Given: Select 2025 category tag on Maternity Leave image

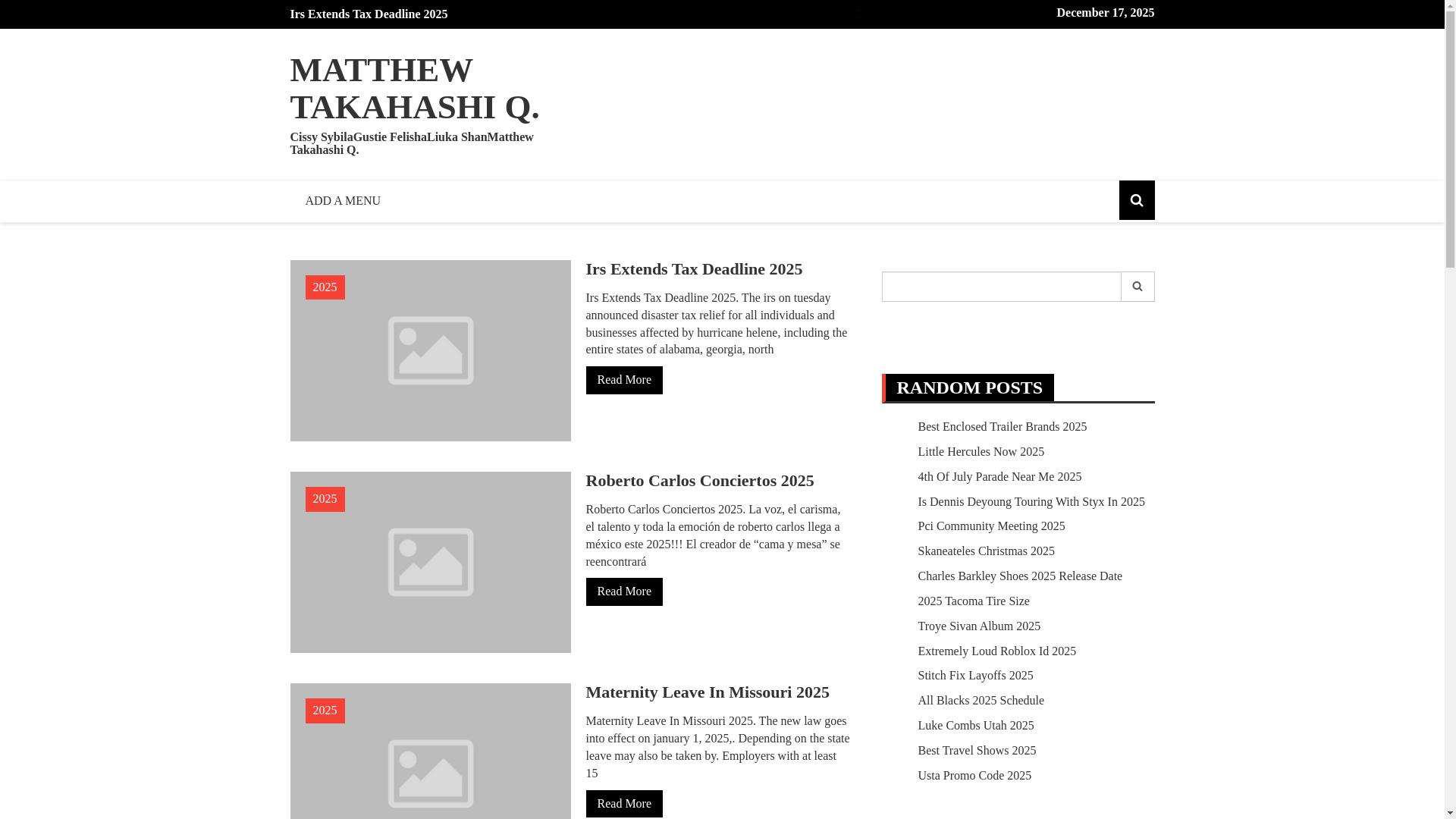Looking at the screenshot, I should (x=325, y=711).
